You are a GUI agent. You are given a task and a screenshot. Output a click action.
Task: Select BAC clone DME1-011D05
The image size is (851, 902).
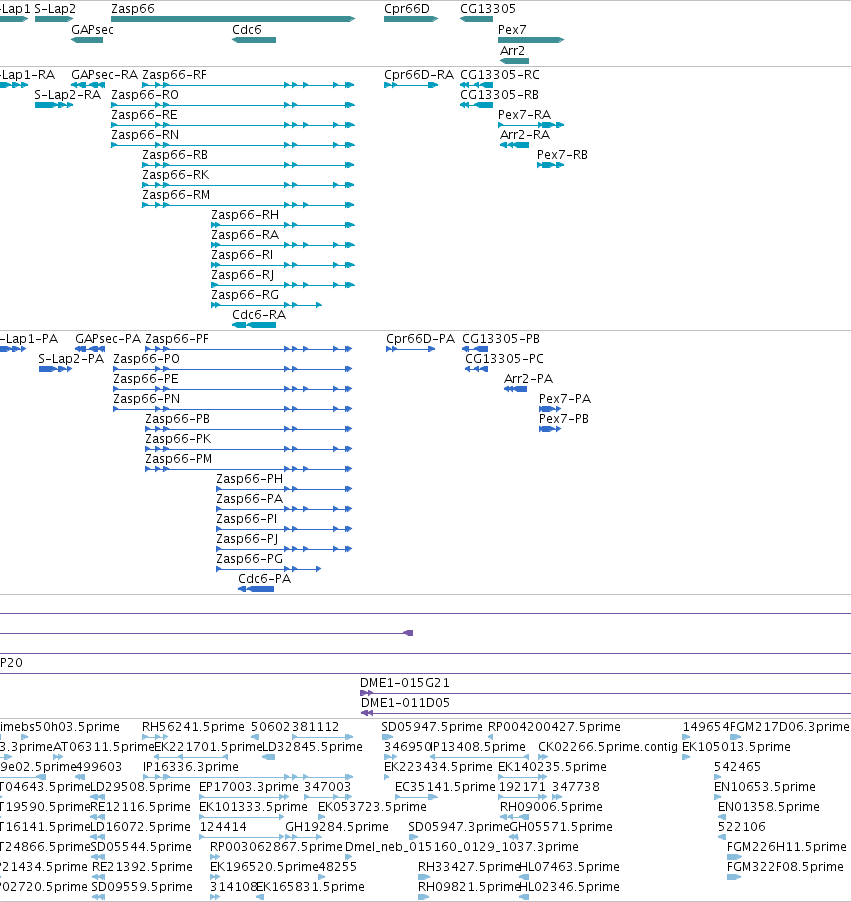(x=406, y=703)
